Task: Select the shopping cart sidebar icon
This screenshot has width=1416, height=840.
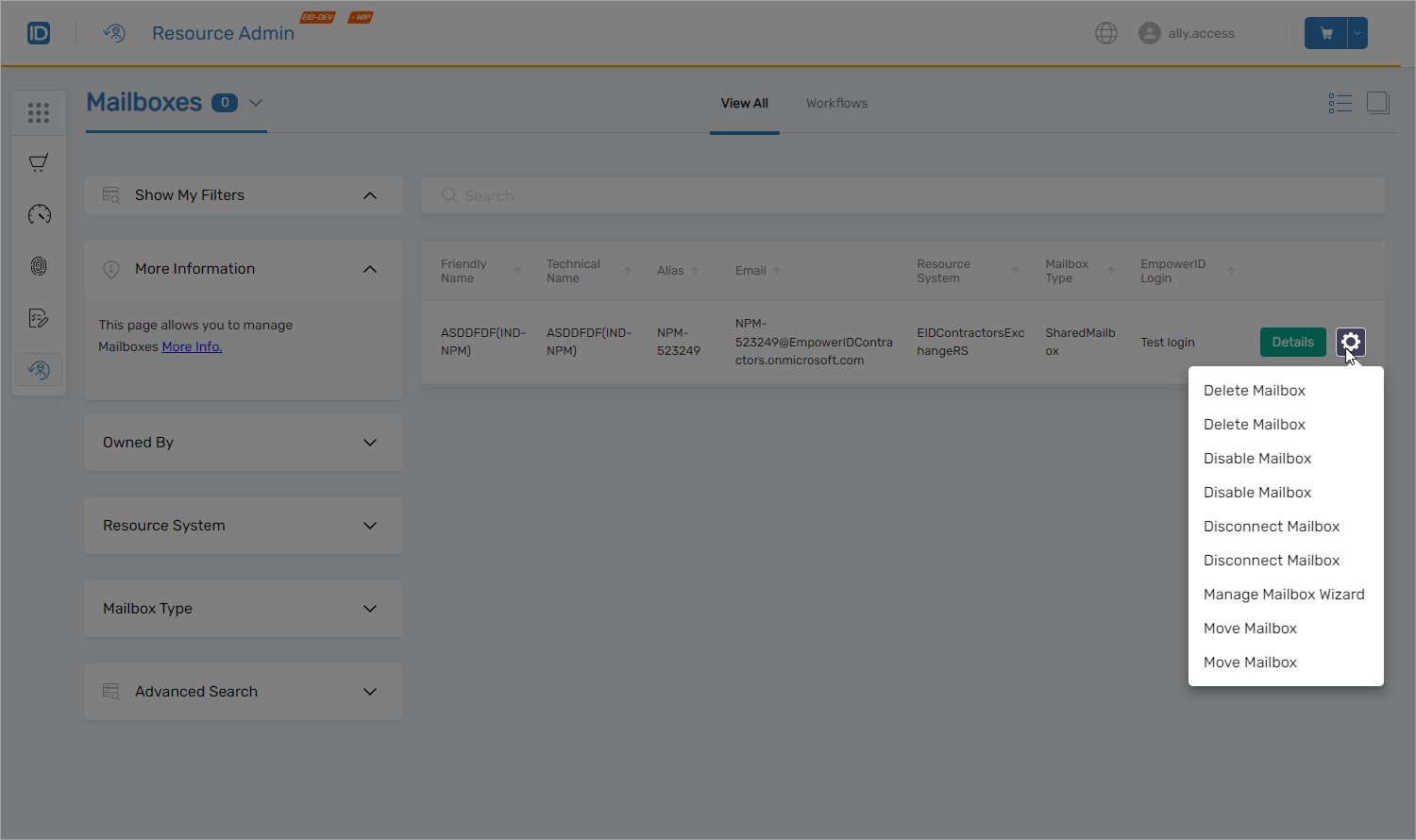Action: [x=38, y=161]
